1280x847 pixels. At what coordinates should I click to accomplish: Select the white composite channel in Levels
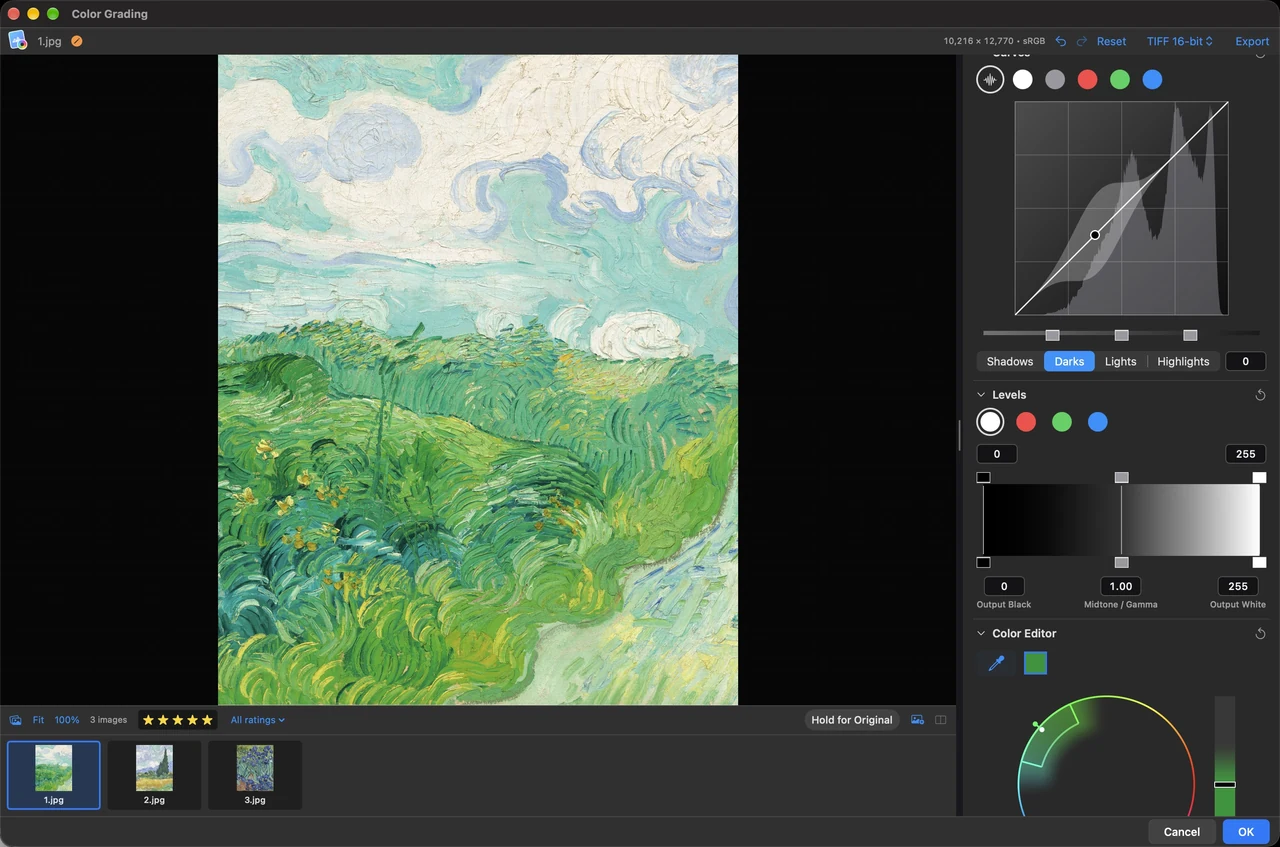(x=990, y=422)
